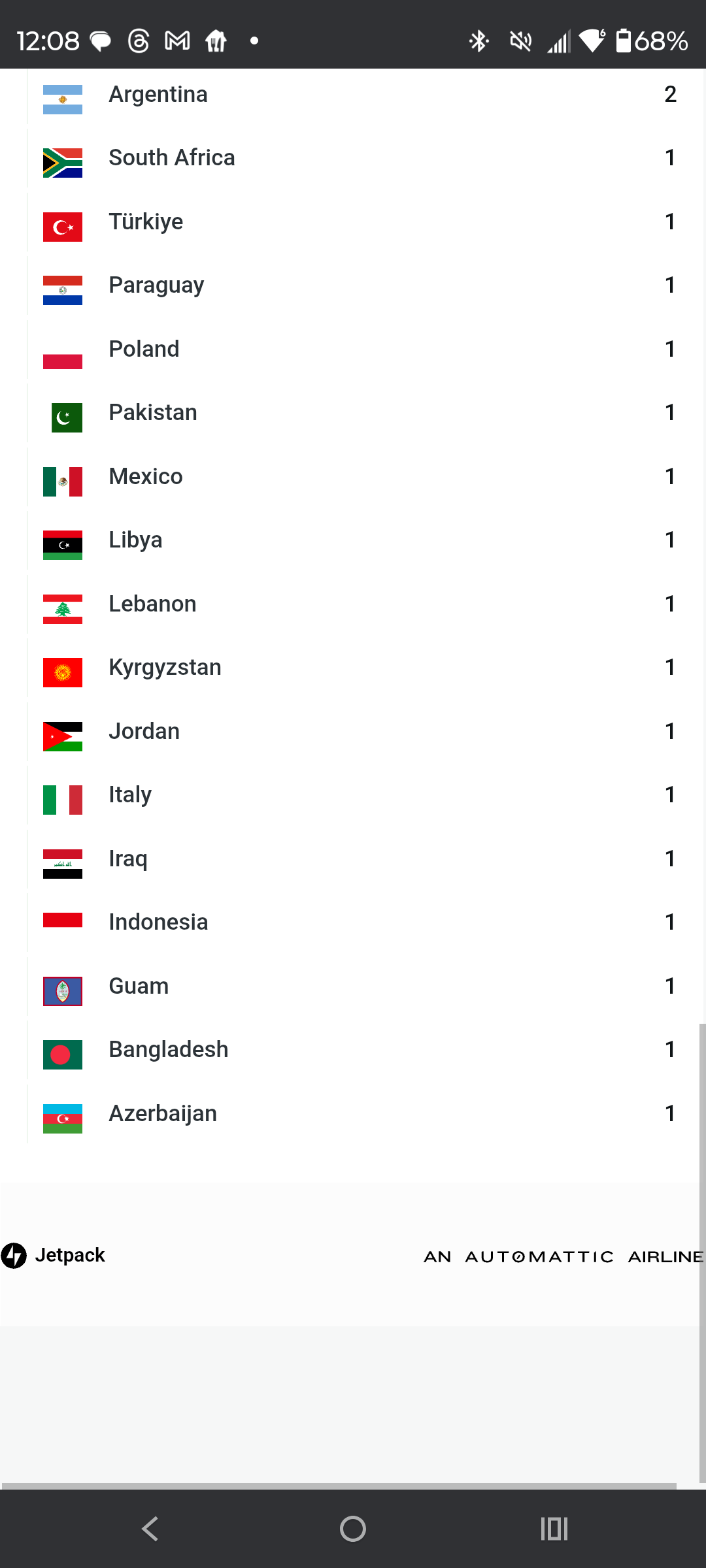The image size is (706, 1568).
Task: Tap the Guam flag icon
Action: (63, 991)
